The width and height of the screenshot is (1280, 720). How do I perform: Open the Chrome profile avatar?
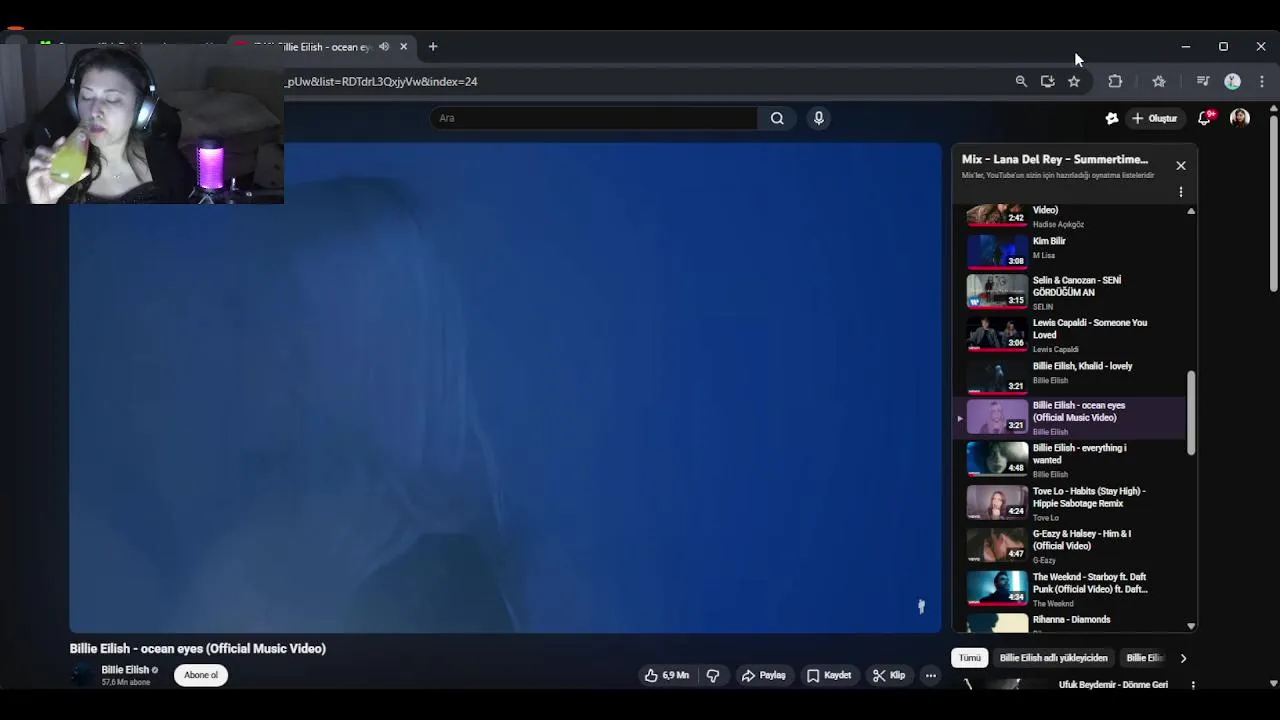[x=1233, y=82]
